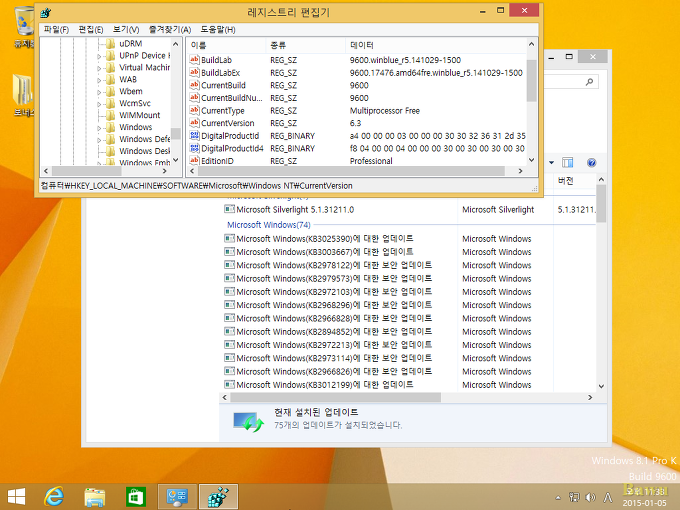The width and height of the screenshot is (680, 510).
Task: Expand the UPnP Device tree node
Action: pyautogui.click(x=99, y=56)
